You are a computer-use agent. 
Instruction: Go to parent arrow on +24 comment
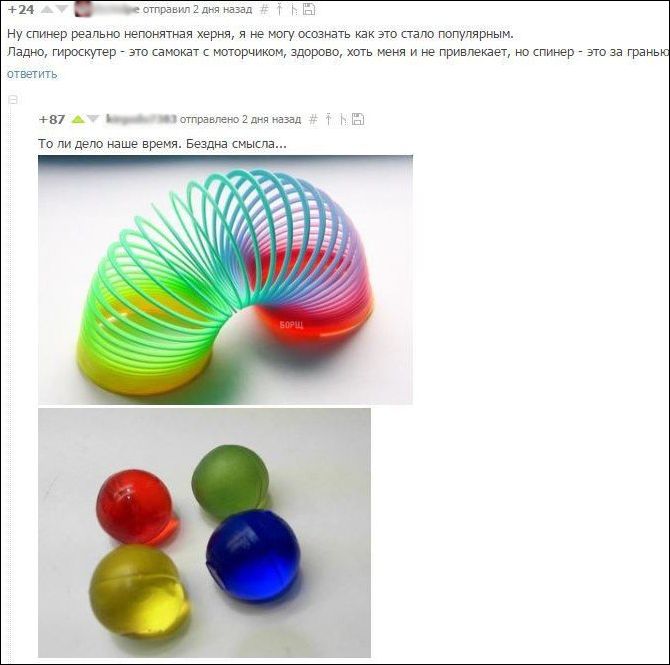[279, 9]
